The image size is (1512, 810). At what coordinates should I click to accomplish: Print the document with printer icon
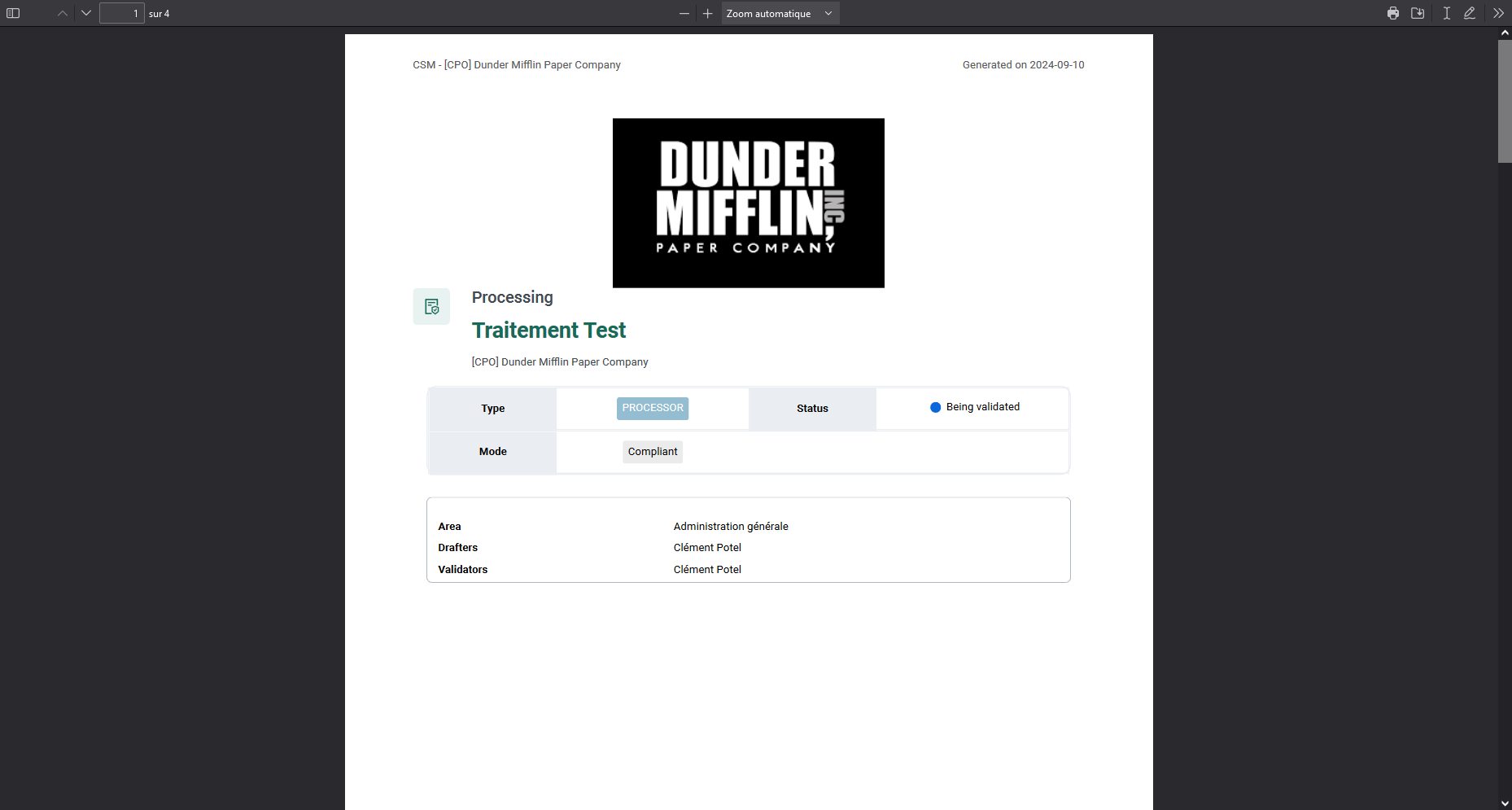[1393, 13]
